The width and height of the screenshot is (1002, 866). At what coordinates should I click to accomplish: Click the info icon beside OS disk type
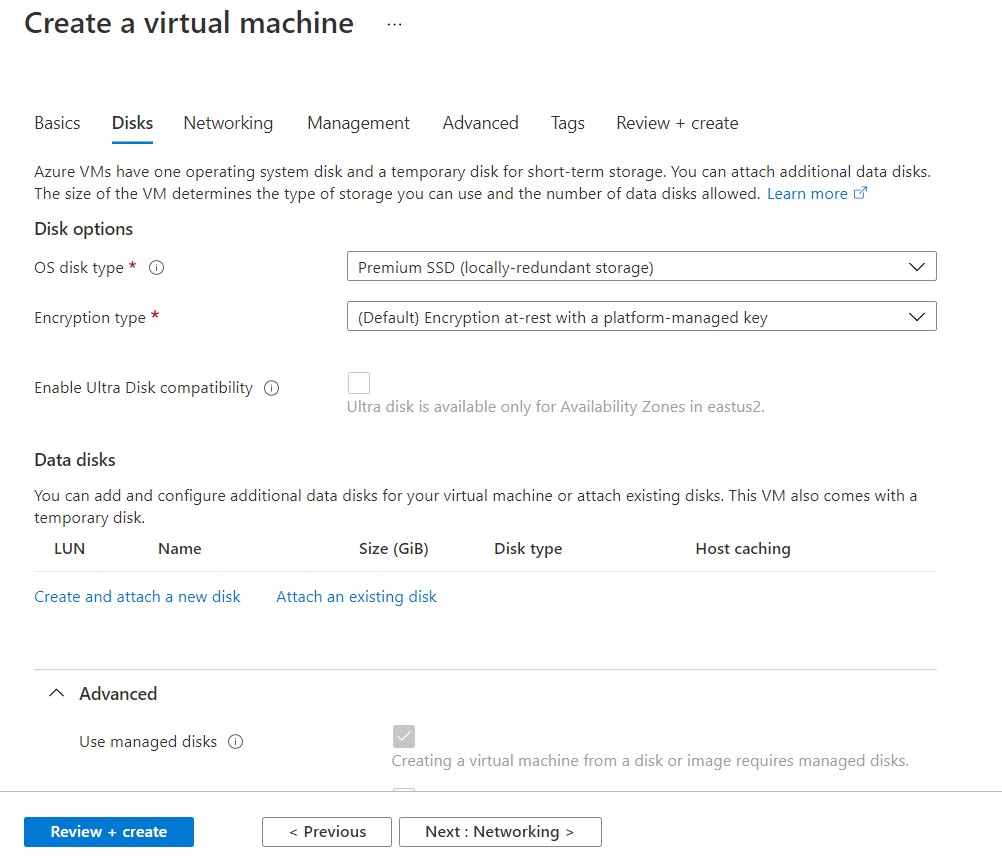coord(156,268)
